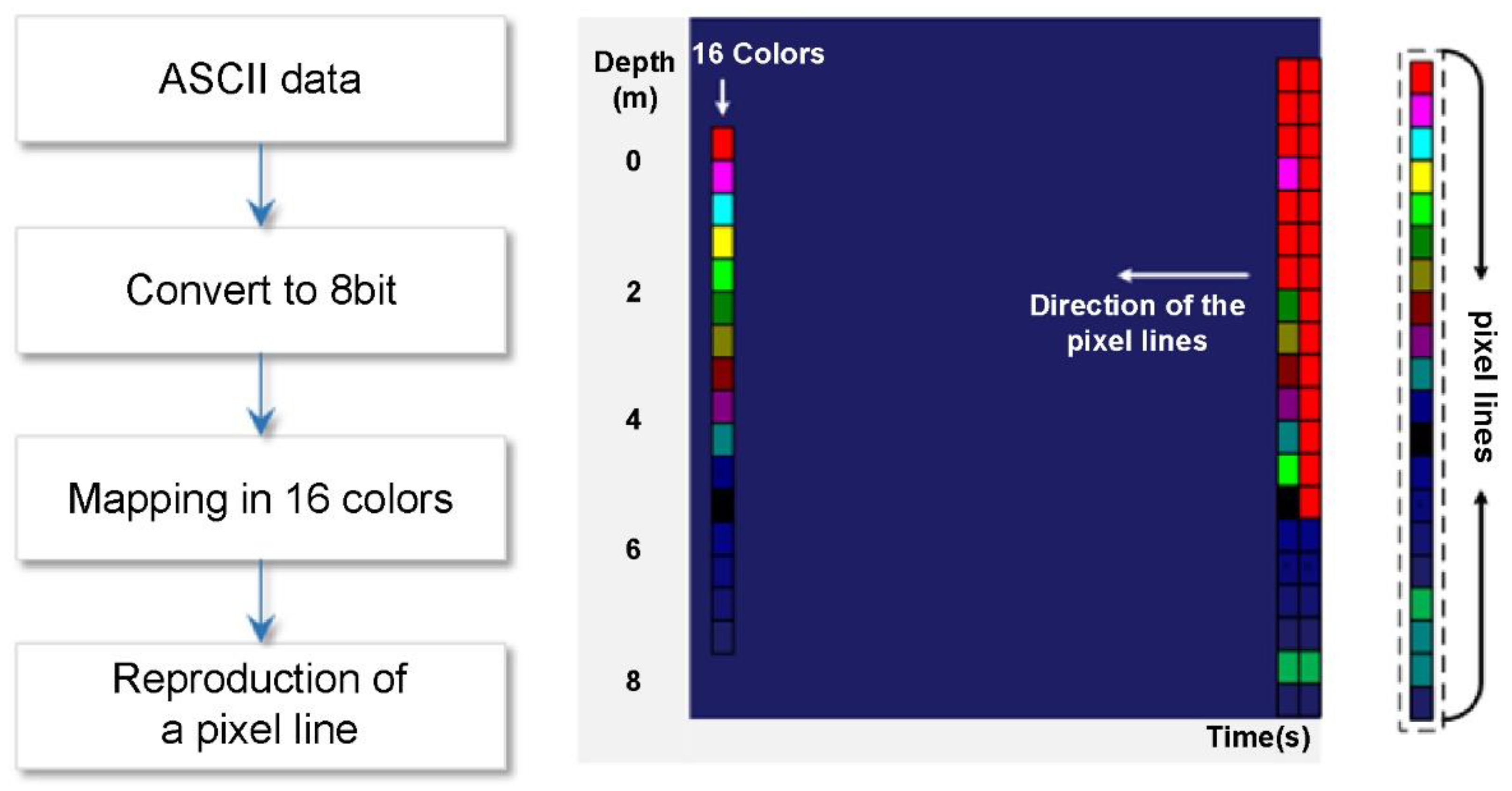
Task: Click the ASCII data box
Action: pyautogui.click(x=261, y=79)
